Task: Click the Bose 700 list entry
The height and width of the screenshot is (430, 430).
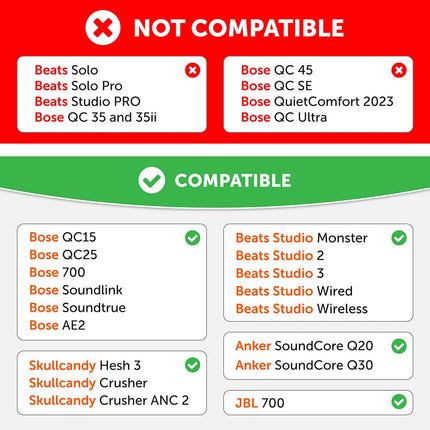Action: [x=57, y=272]
